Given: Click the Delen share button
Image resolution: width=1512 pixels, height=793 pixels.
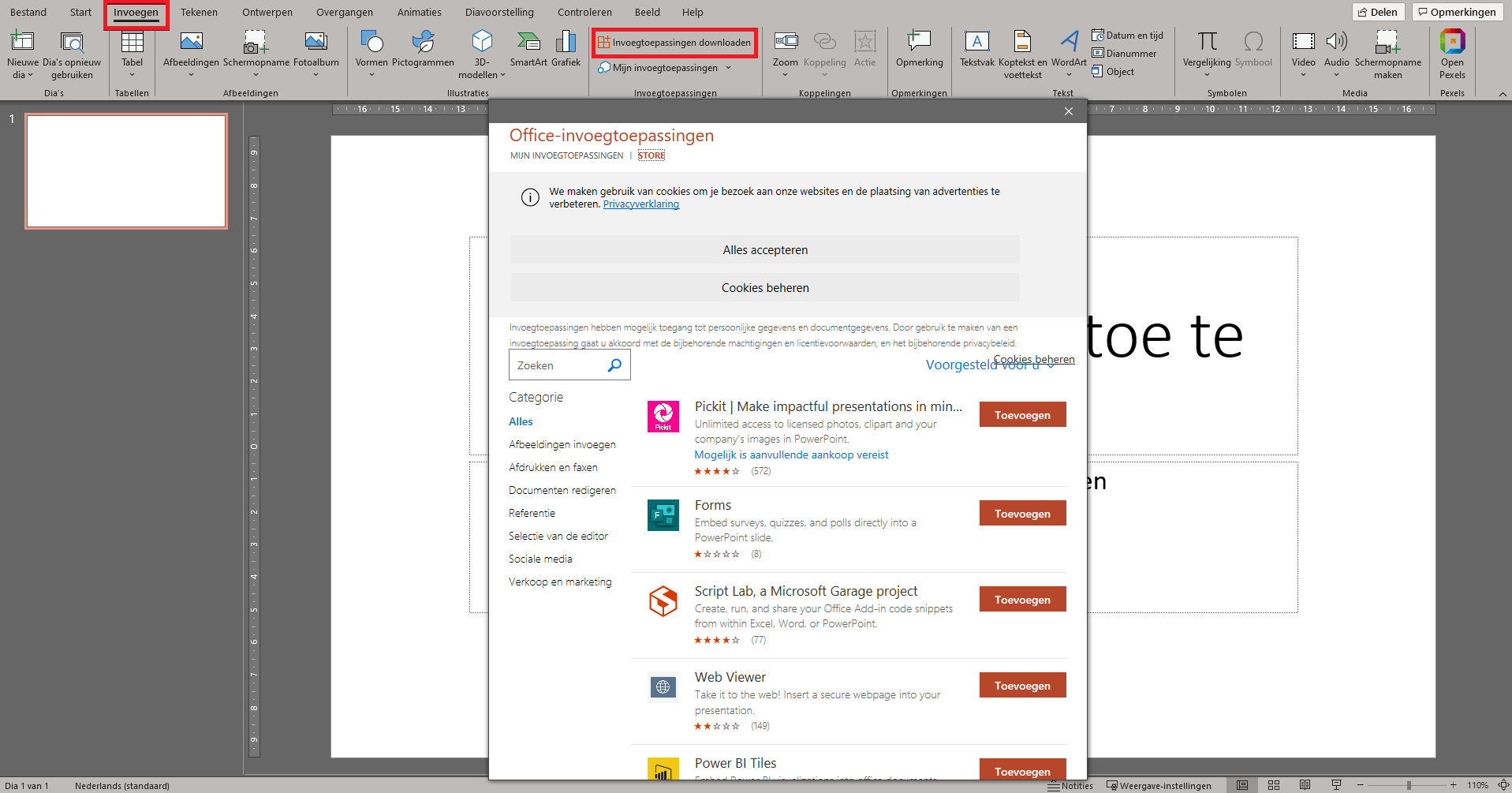Looking at the screenshot, I should click(x=1378, y=12).
